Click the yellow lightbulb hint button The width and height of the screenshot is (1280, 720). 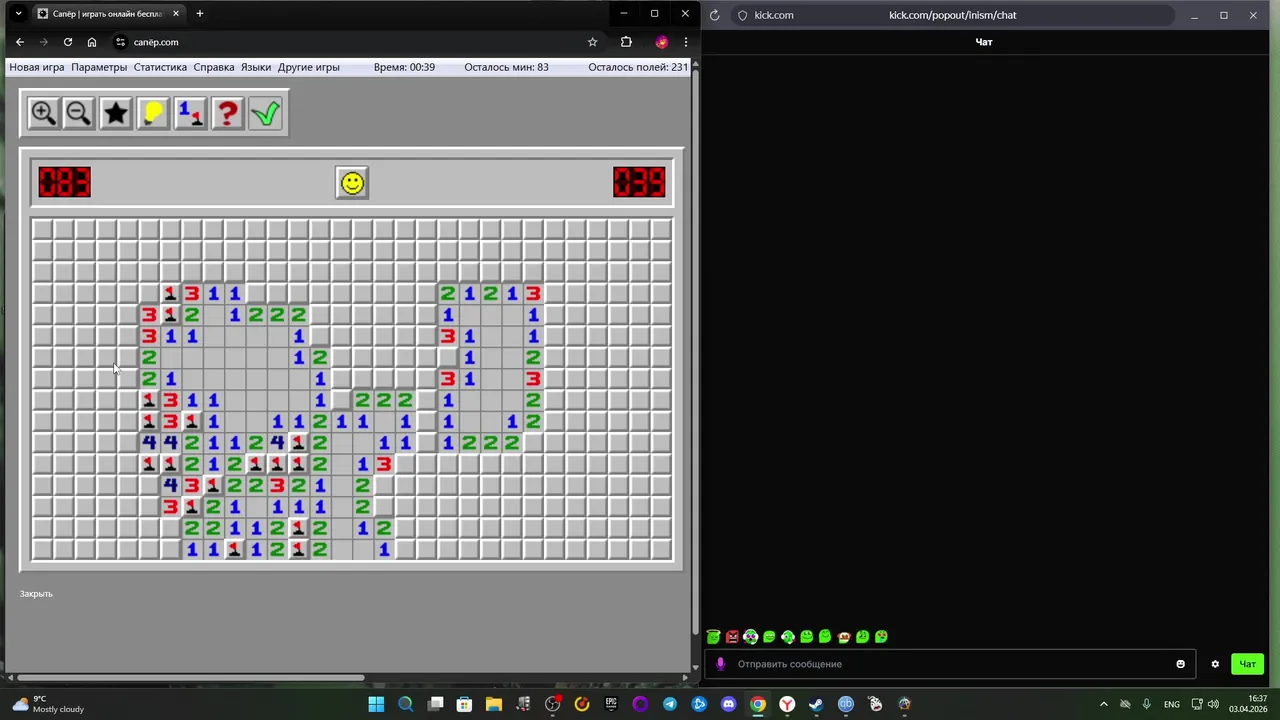point(153,113)
